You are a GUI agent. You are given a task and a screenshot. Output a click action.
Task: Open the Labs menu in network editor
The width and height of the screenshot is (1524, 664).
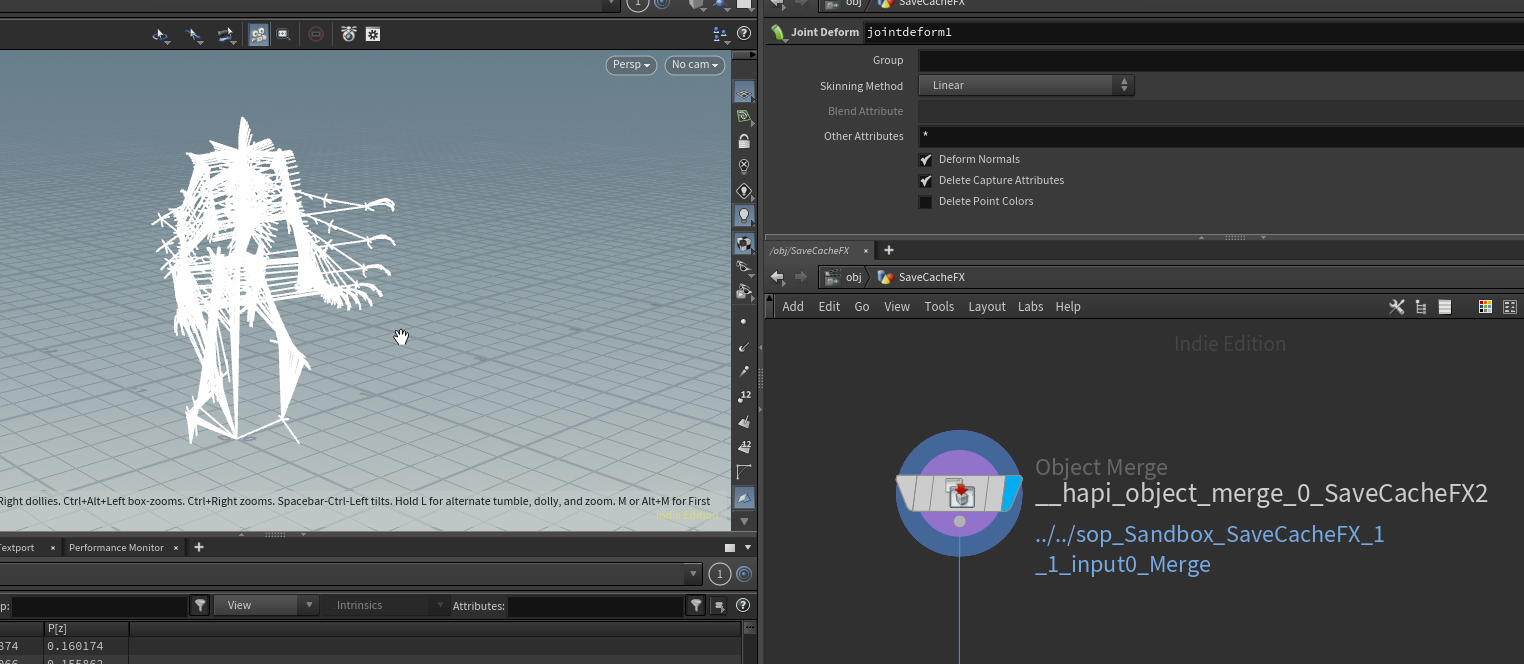[1030, 307]
